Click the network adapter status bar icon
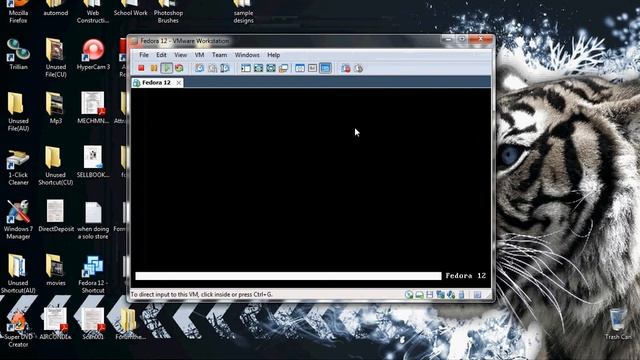This screenshot has height=360, width=640. coord(440,294)
